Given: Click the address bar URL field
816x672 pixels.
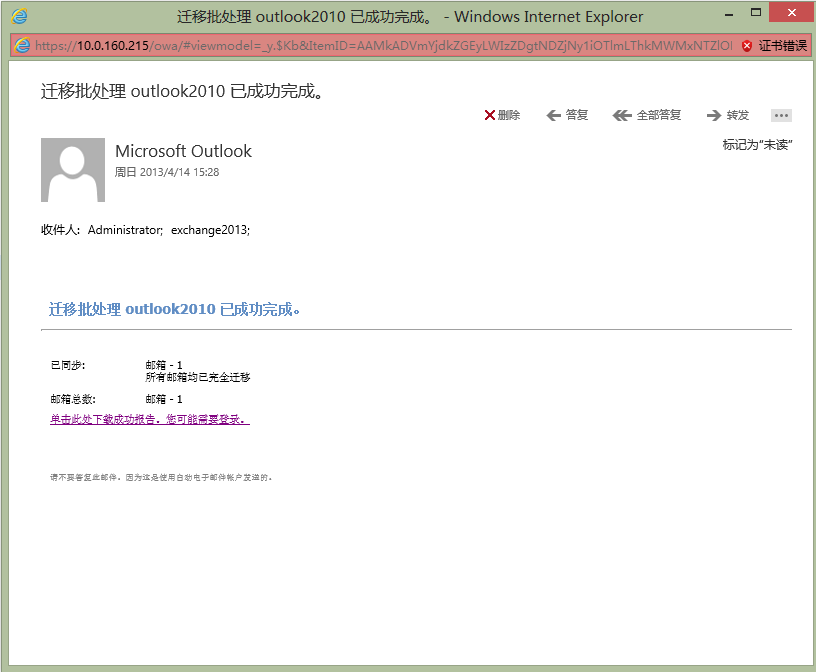Looking at the screenshot, I should click(383, 46).
